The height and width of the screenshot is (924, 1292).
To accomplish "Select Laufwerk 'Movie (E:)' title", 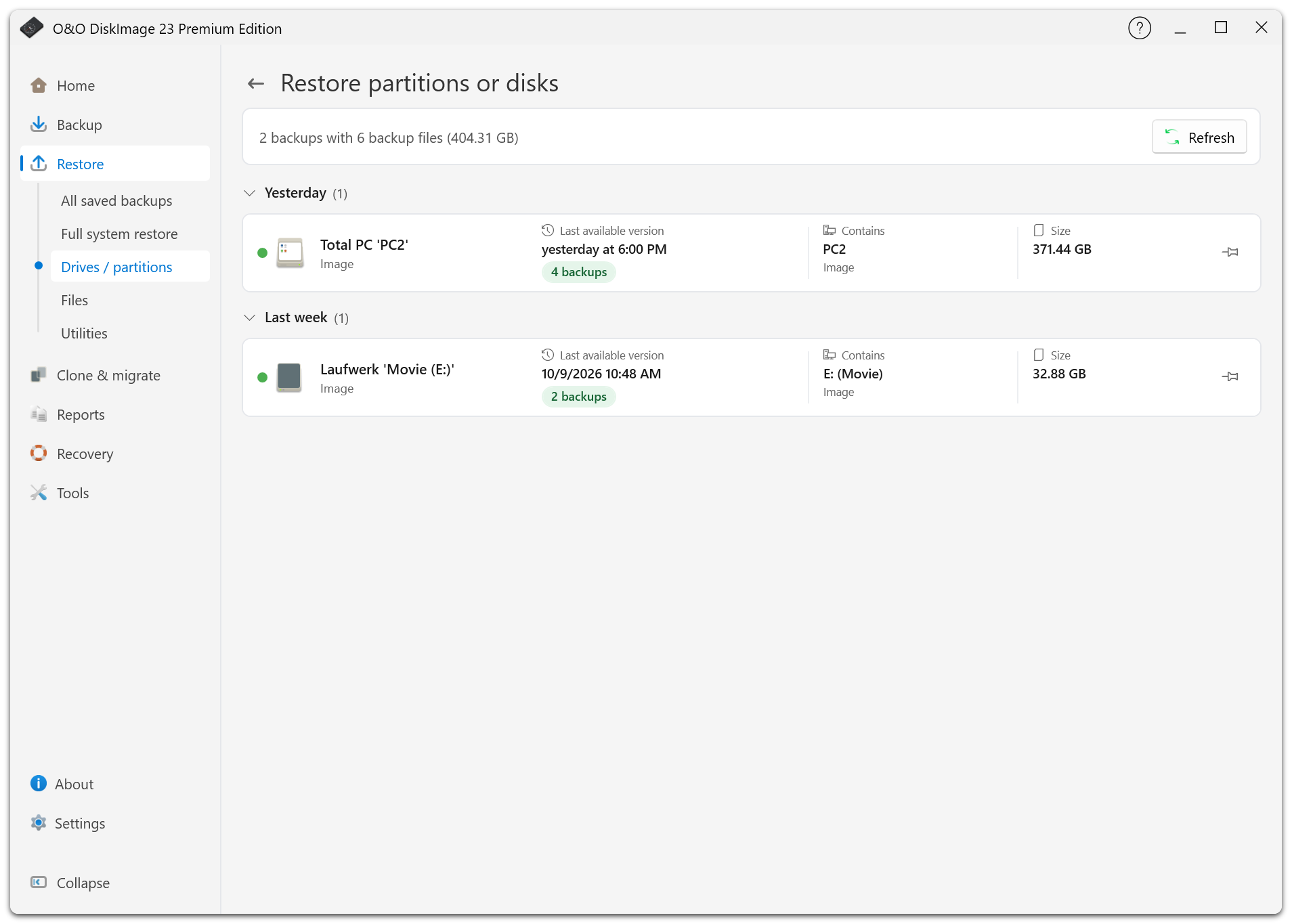I will tap(387, 370).
